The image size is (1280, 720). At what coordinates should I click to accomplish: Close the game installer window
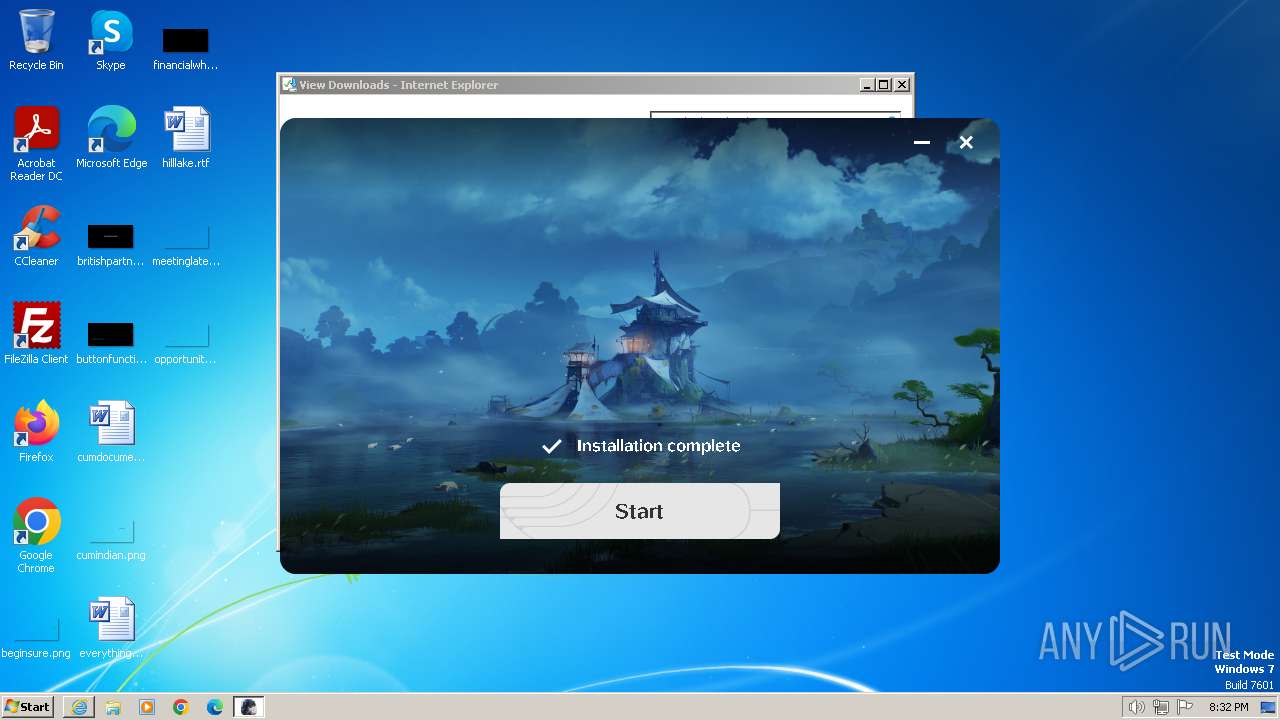966,143
